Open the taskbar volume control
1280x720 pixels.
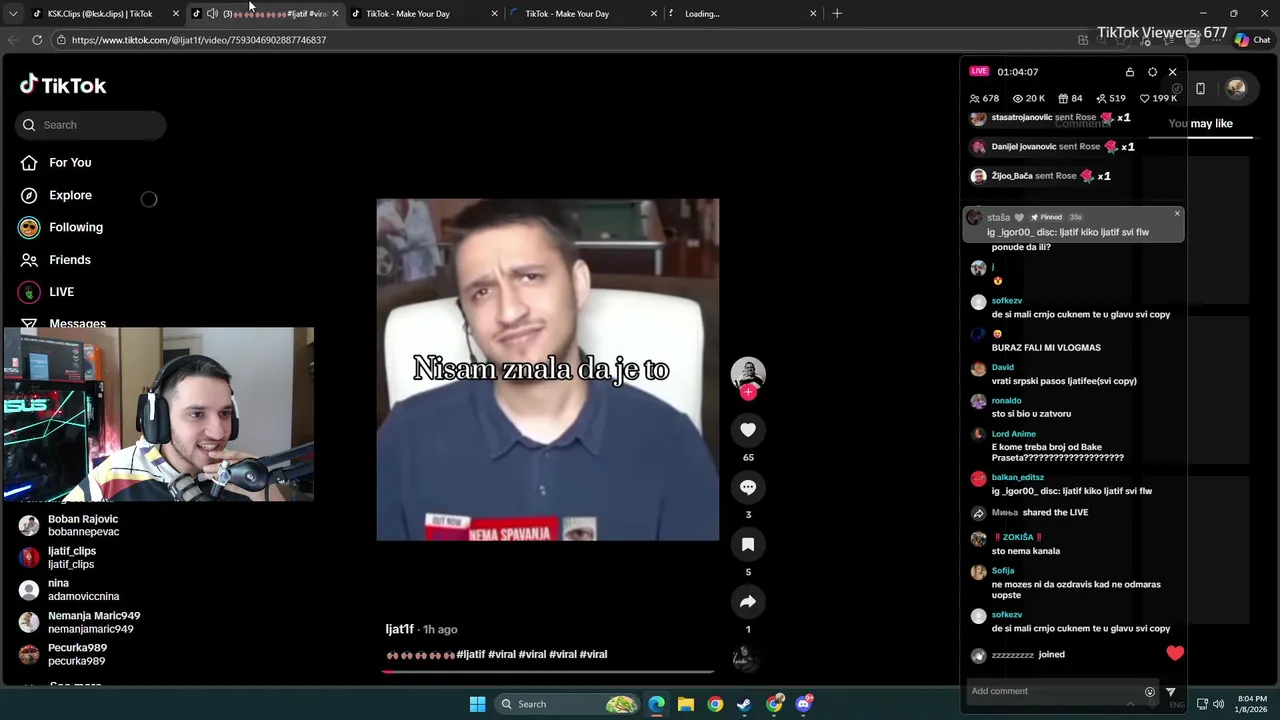click(x=1218, y=704)
